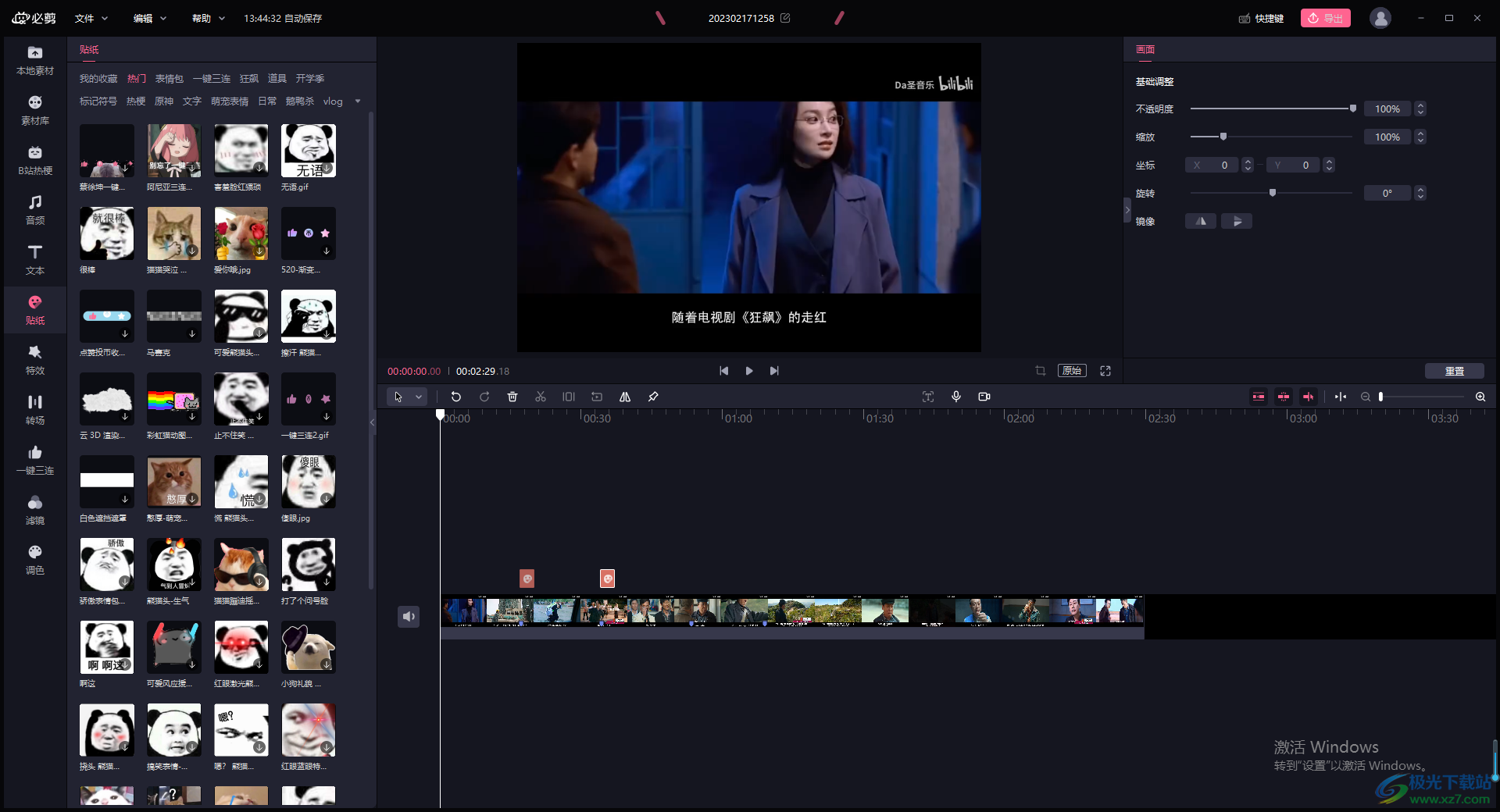Click text recognition icon in timeline toolbar
Screen dimensions: 1500x812
[x=928, y=397]
